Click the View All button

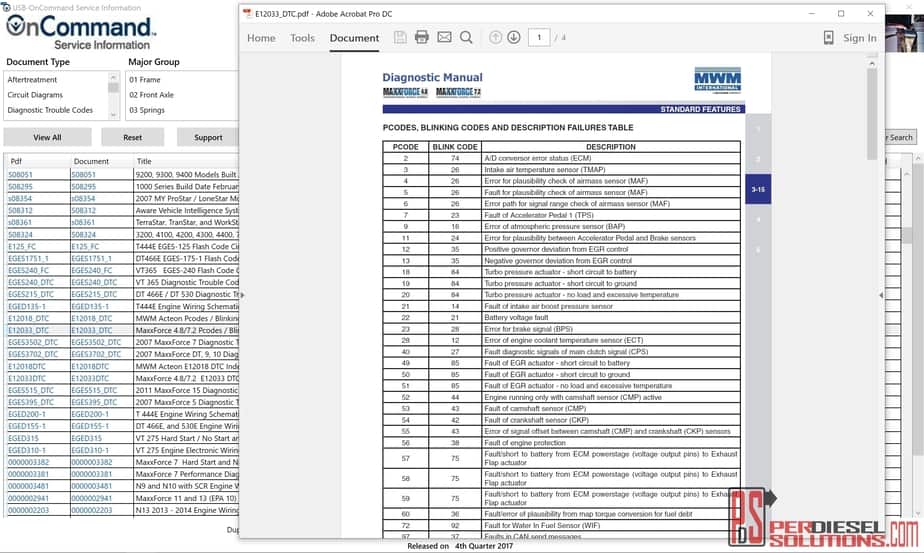coord(47,137)
